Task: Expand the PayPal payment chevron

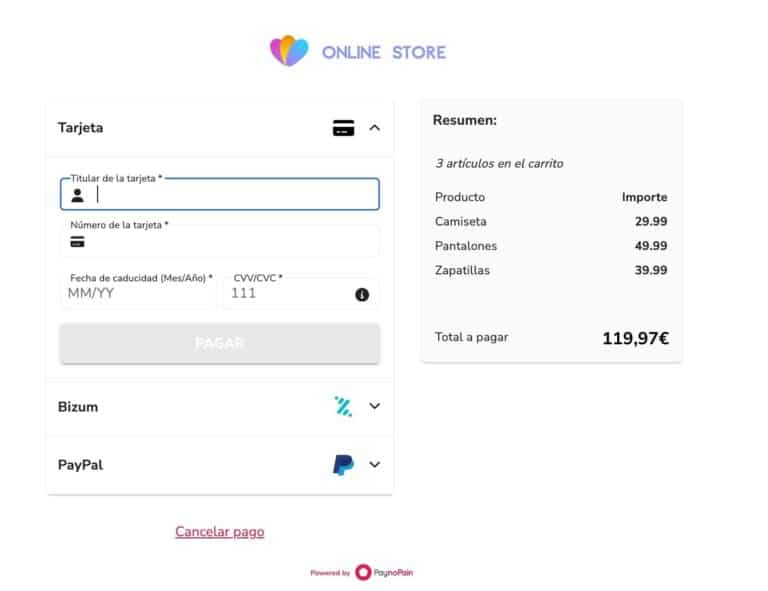Action: pyautogui.click(x=375, y=465)
